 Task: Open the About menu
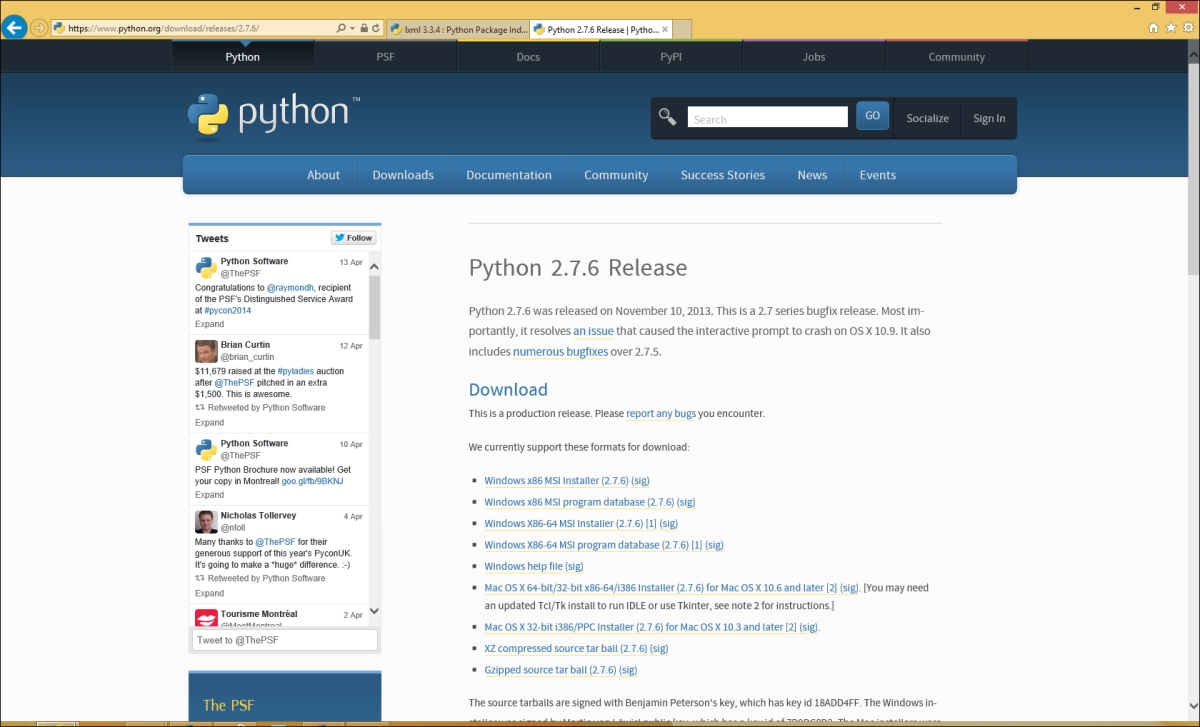pos(323,175)
